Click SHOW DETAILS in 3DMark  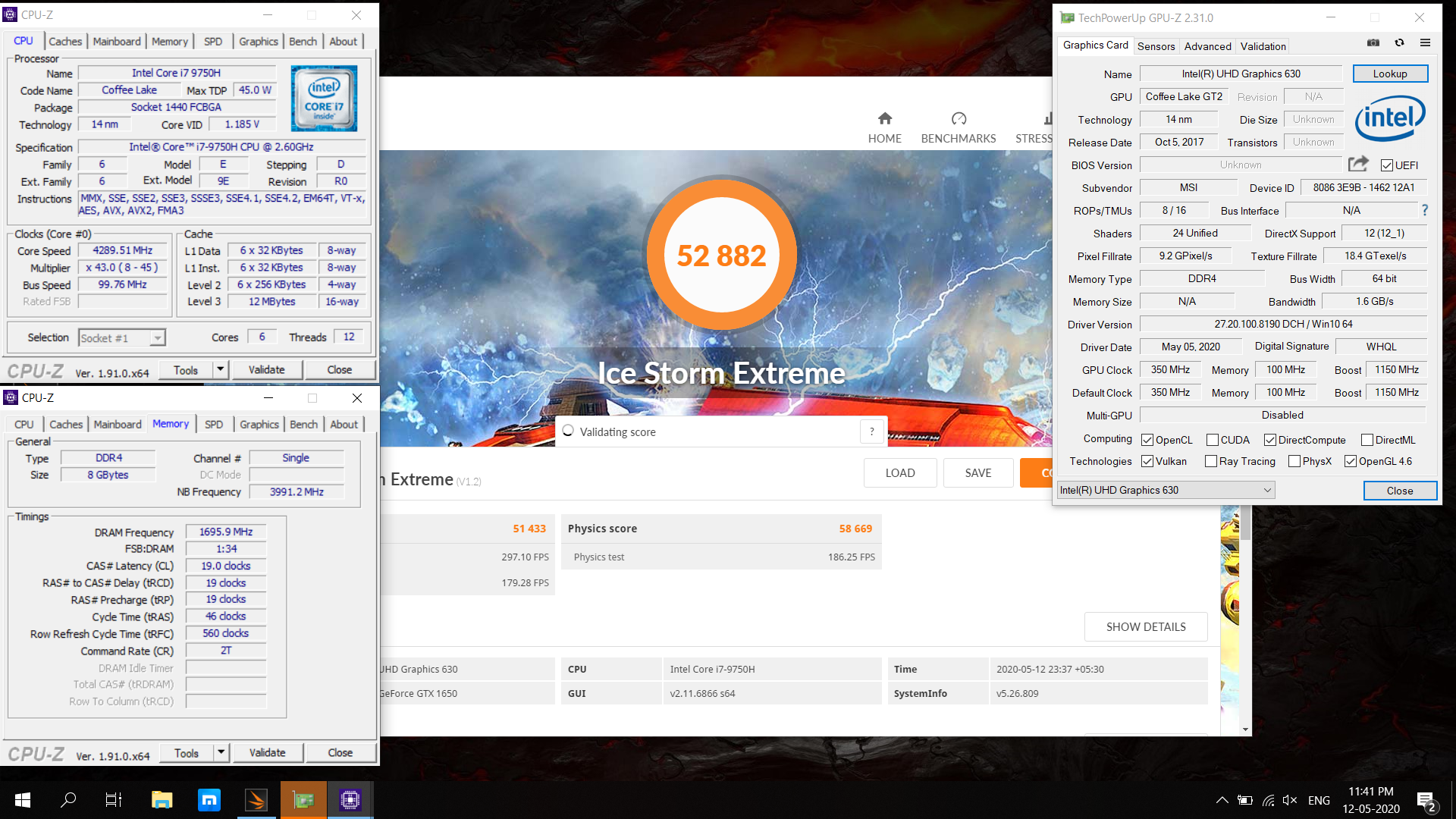tap(1146, 626)
